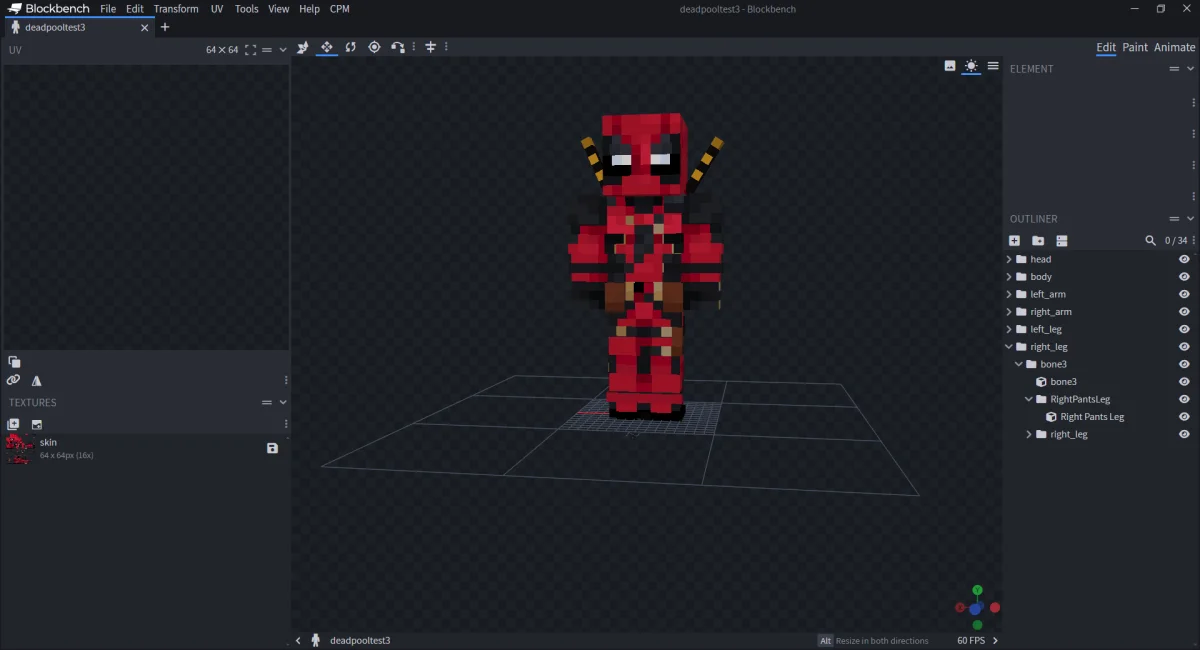Hide the body group
The width and height of the screenshot is (1200, 650).
pyautogui.click(x=1184, y=277)
